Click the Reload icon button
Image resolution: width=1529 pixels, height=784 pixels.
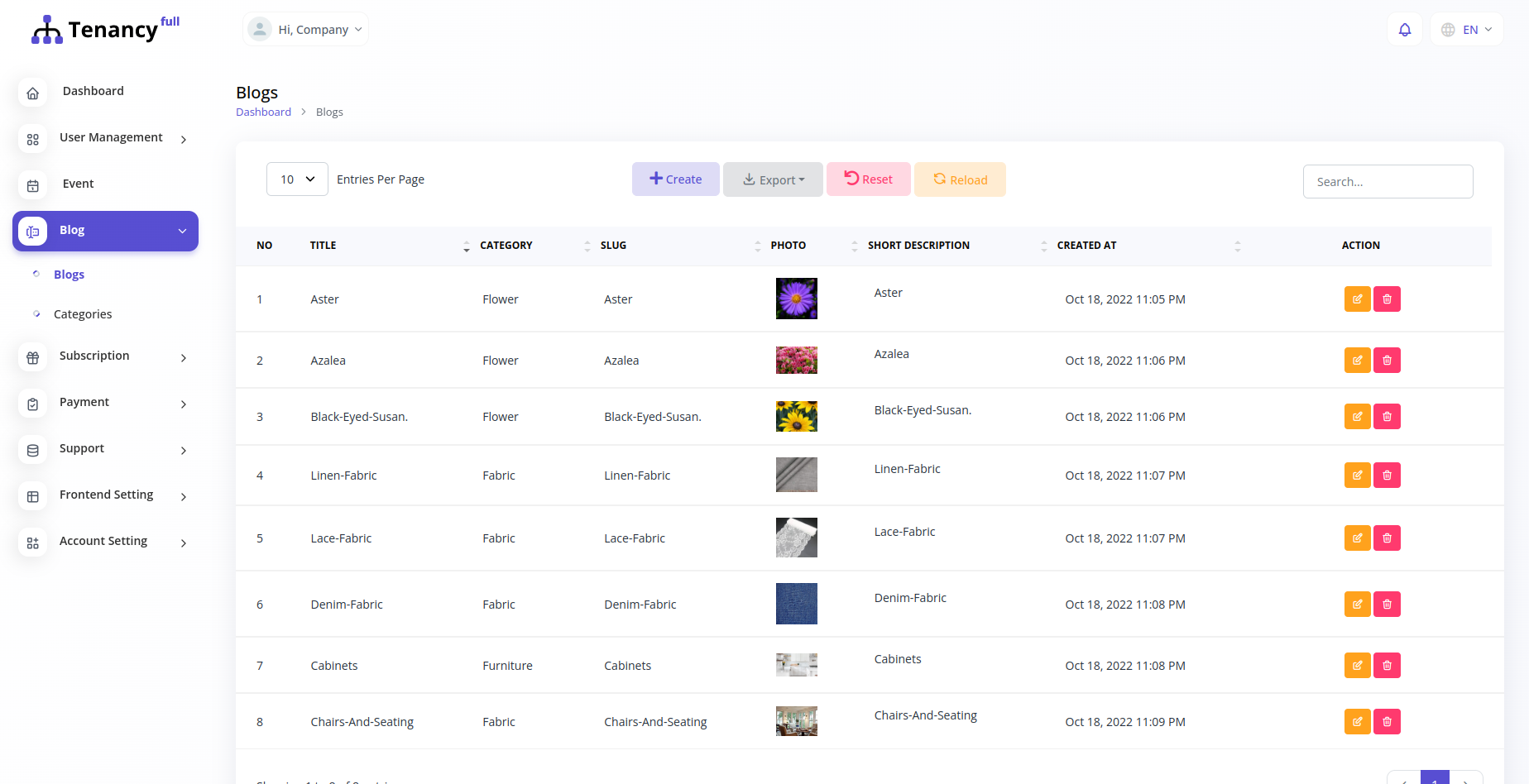[941, 179]
